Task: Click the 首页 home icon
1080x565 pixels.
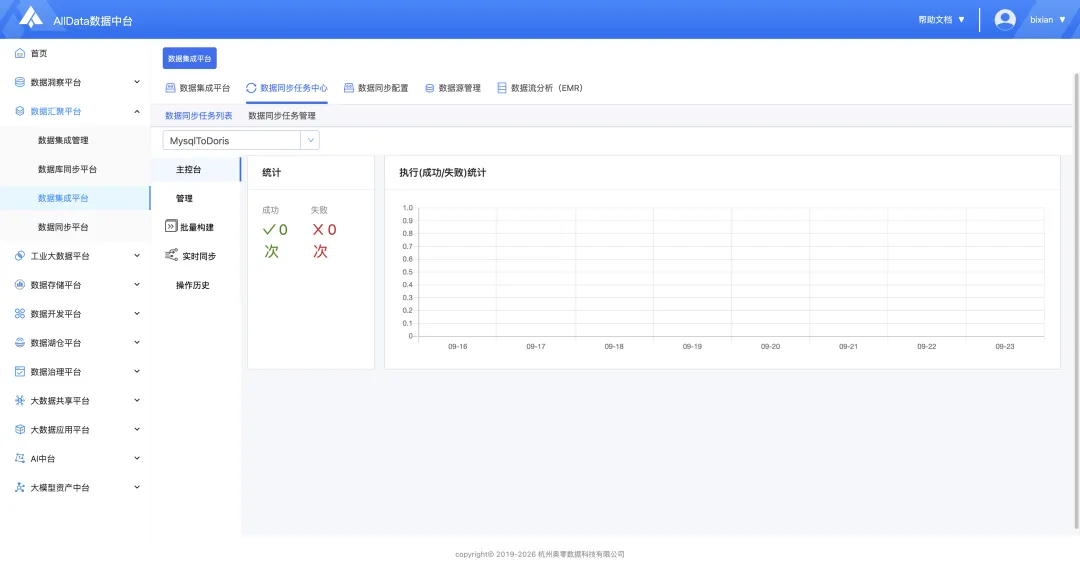Action: point(20,53)
